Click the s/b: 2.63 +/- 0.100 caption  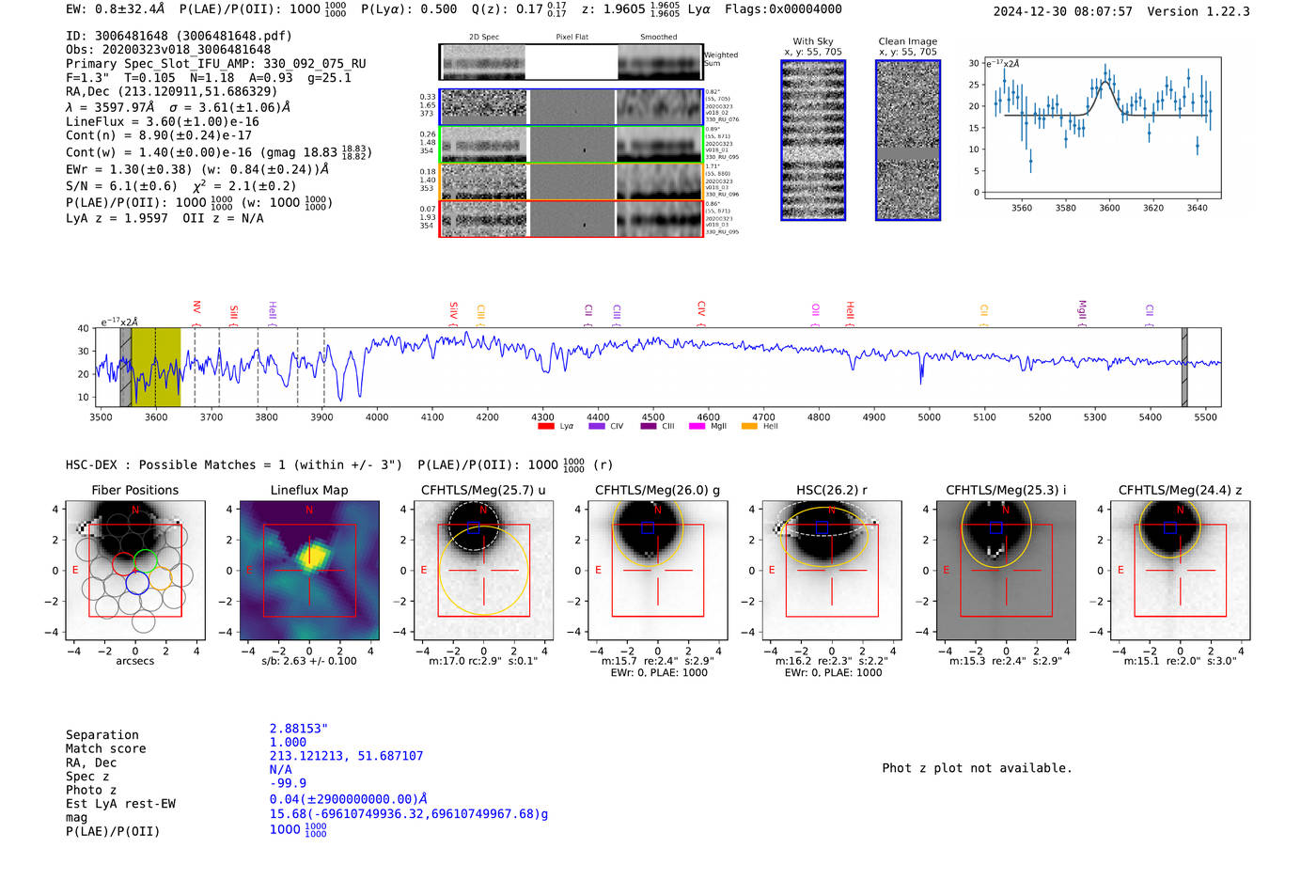(309, 661)
